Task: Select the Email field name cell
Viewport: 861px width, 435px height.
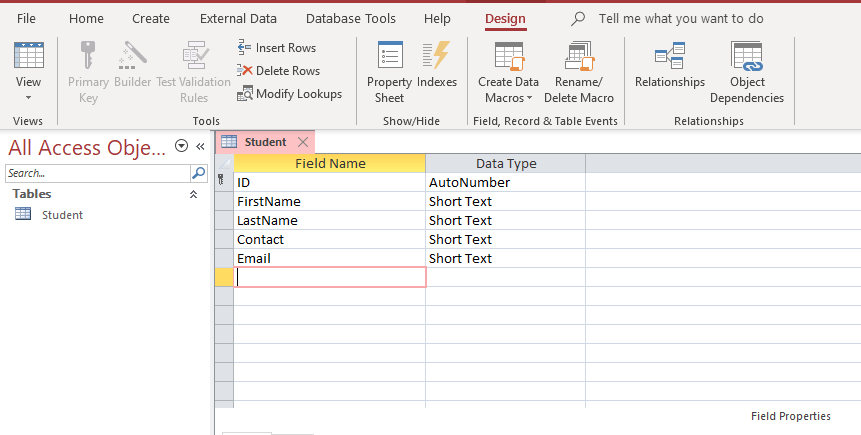Action: point(329,259)
